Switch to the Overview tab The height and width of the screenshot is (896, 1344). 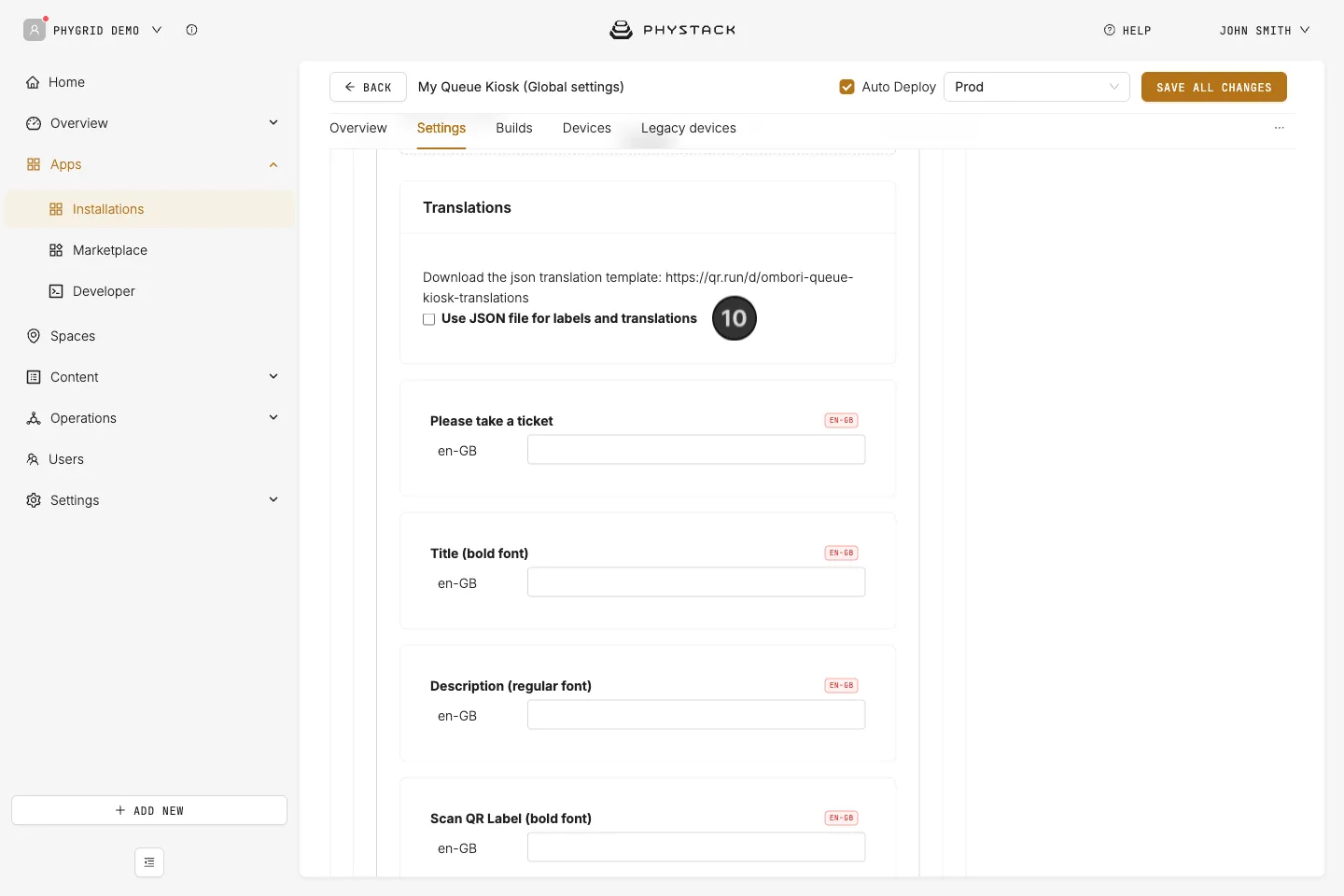point(358,128)
